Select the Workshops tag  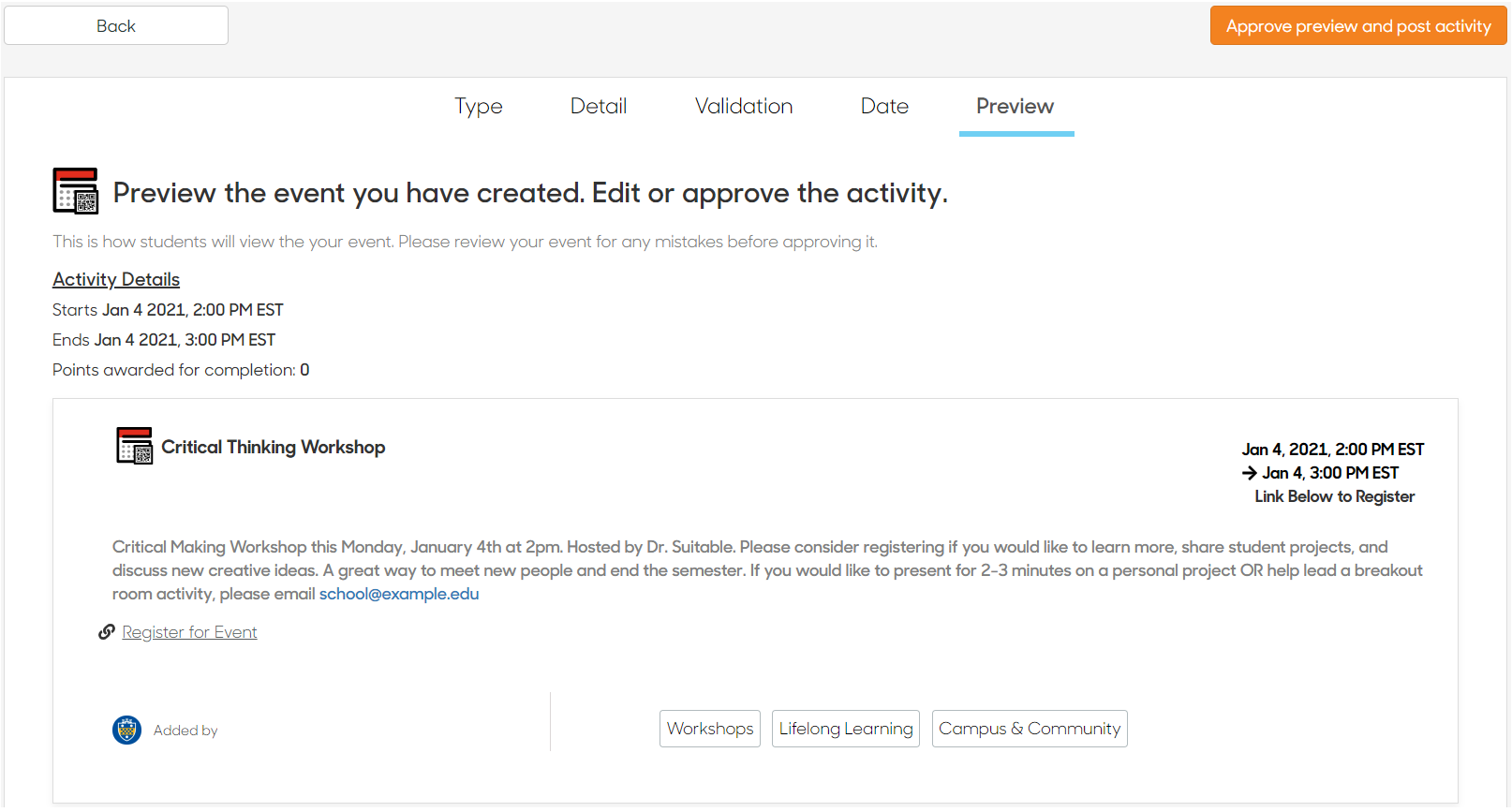click(x=710, y=729)
